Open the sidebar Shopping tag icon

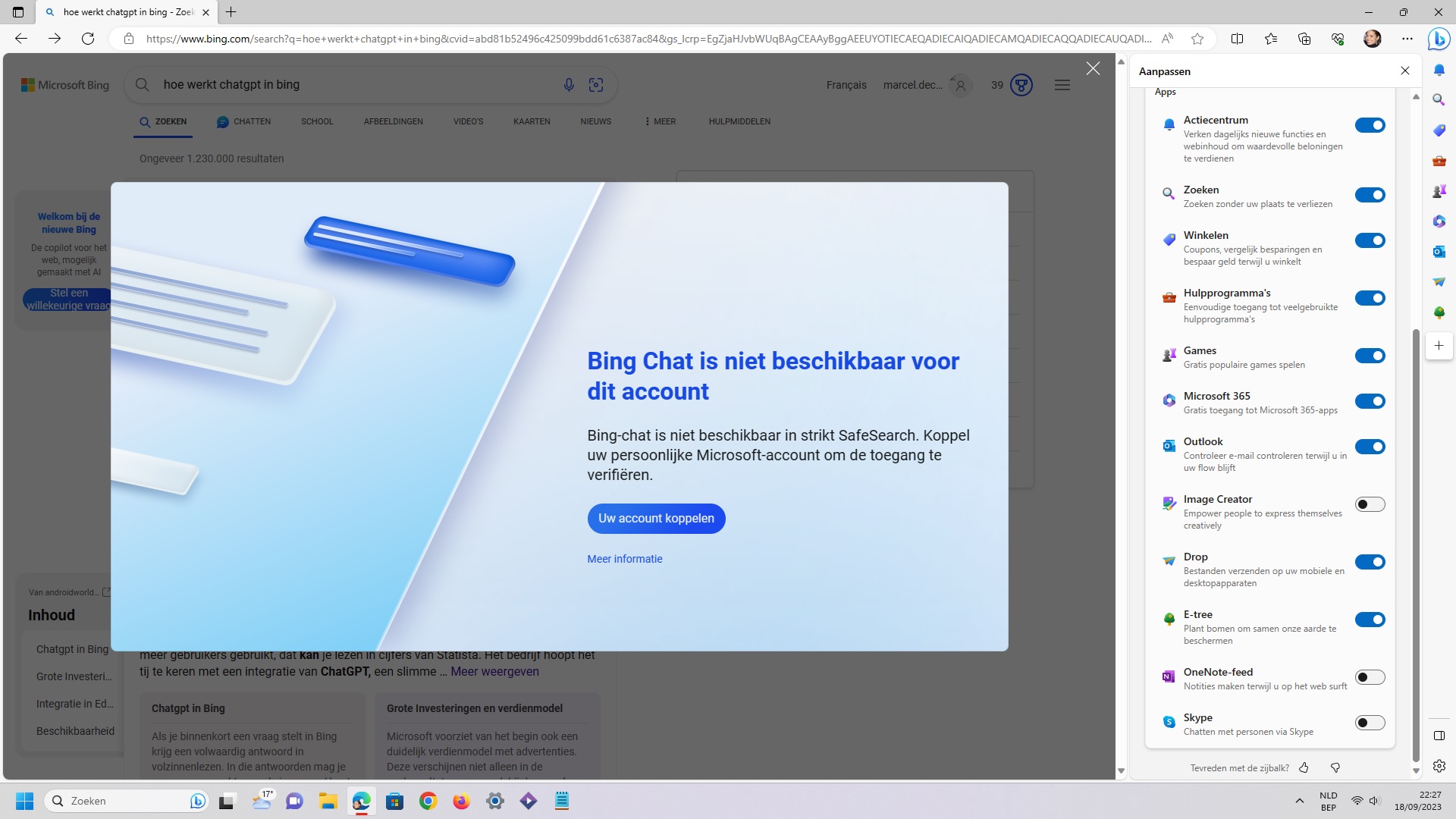tap(1439, 130)
